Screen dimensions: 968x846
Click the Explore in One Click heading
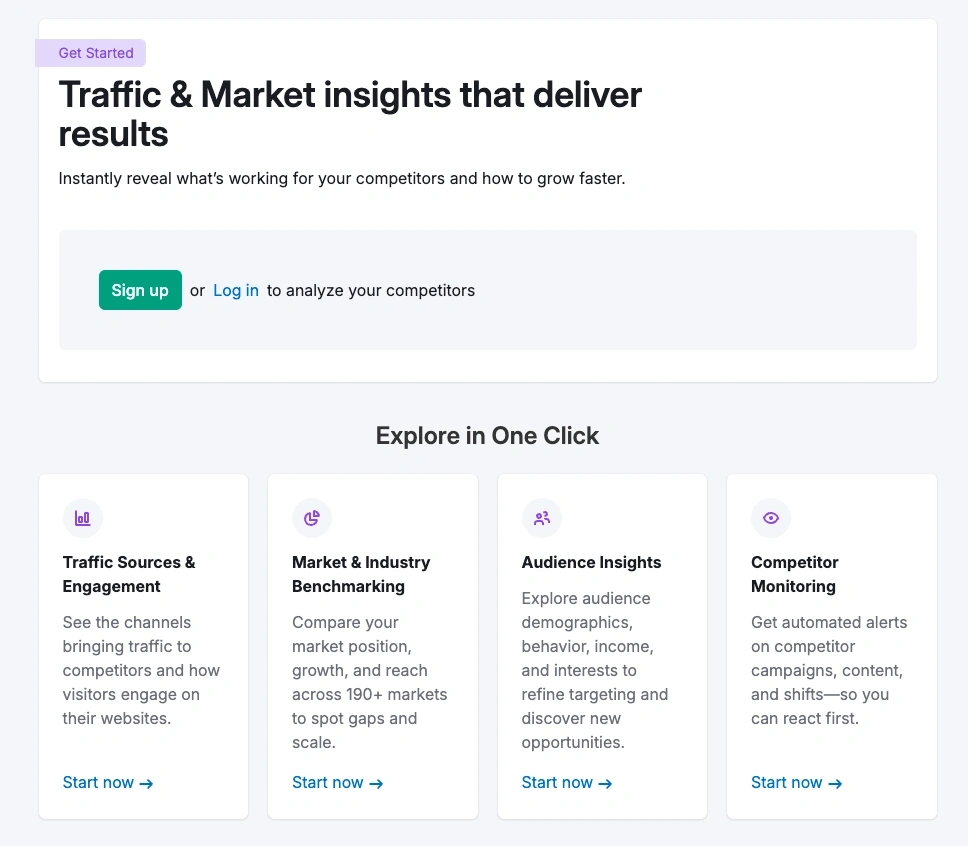(487, 436)
